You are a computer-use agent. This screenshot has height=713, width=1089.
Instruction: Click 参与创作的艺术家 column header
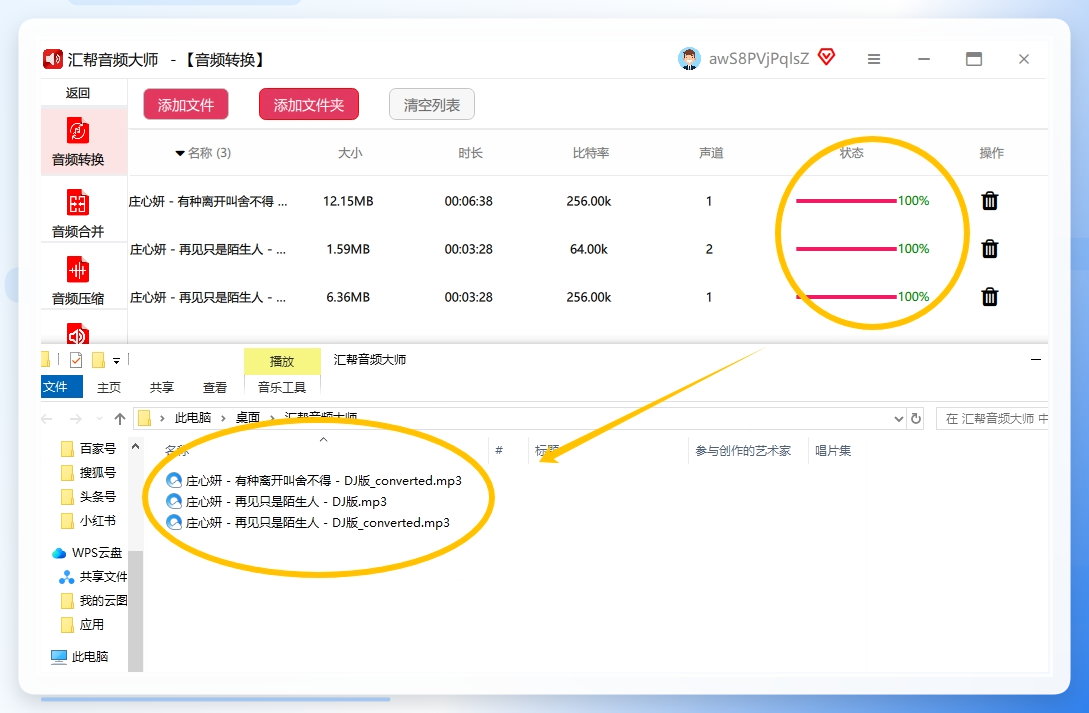coord(743,451)
